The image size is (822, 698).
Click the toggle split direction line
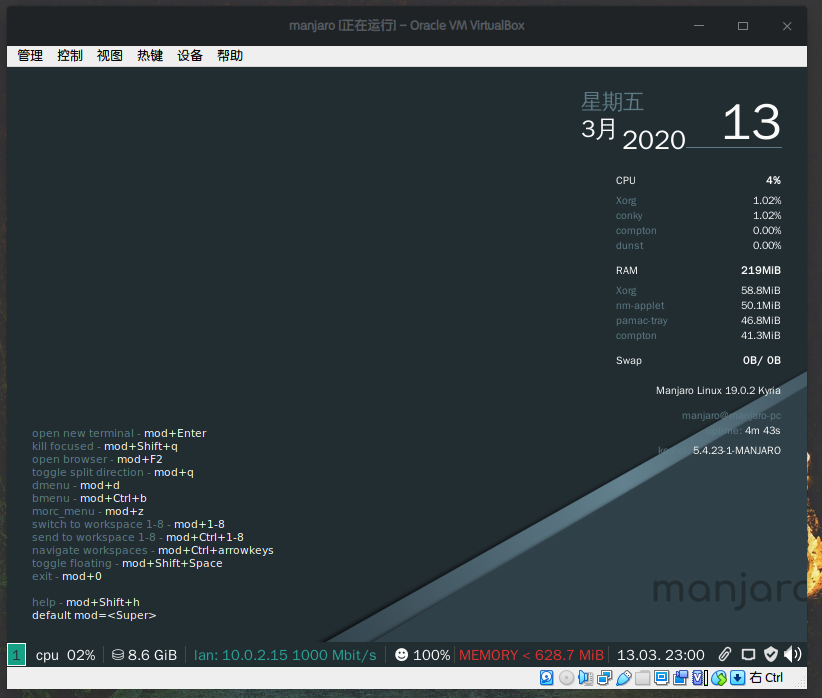[x=113, y=472]
